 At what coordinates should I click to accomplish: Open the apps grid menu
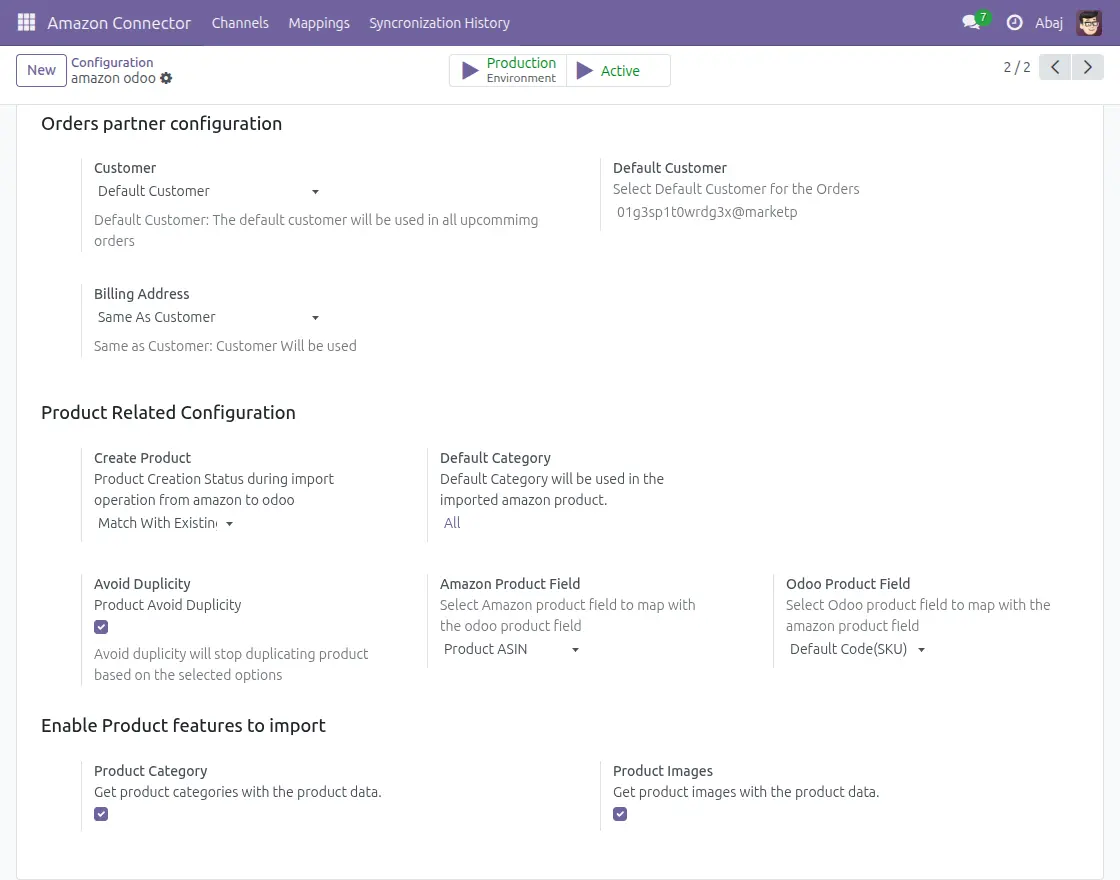point(25,22)
